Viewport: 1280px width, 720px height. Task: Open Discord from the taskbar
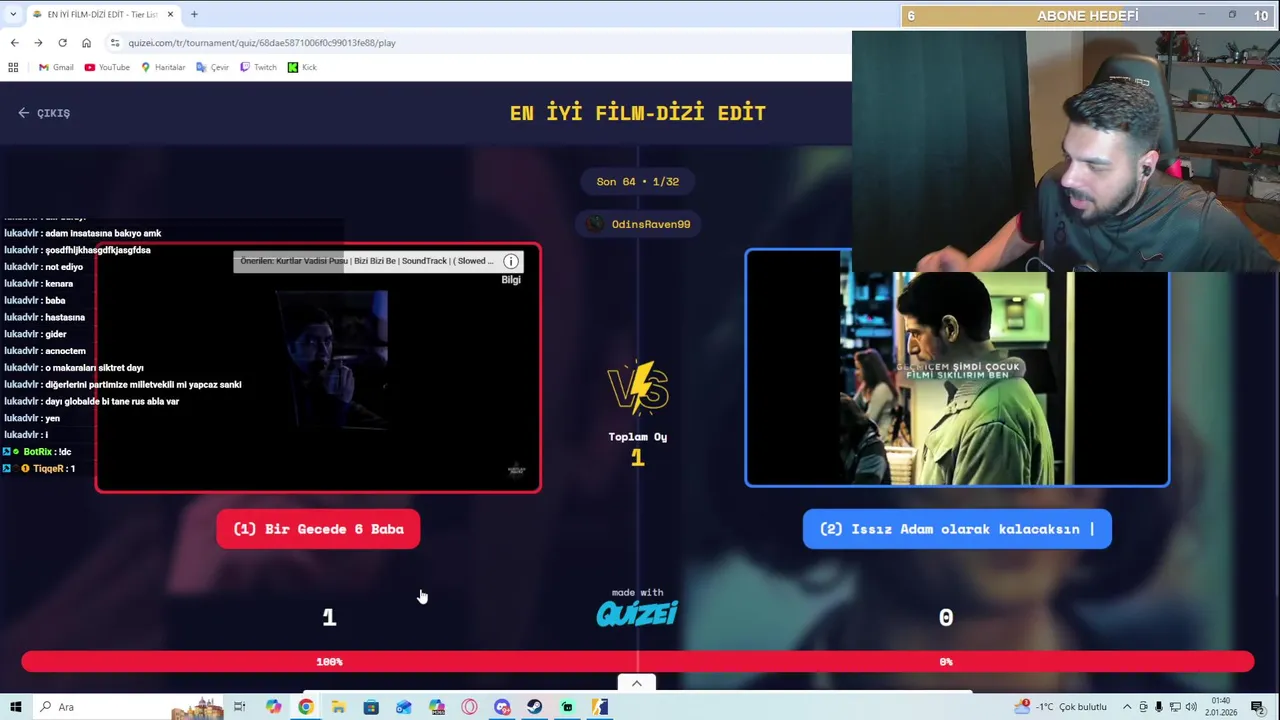coord(502,707)
